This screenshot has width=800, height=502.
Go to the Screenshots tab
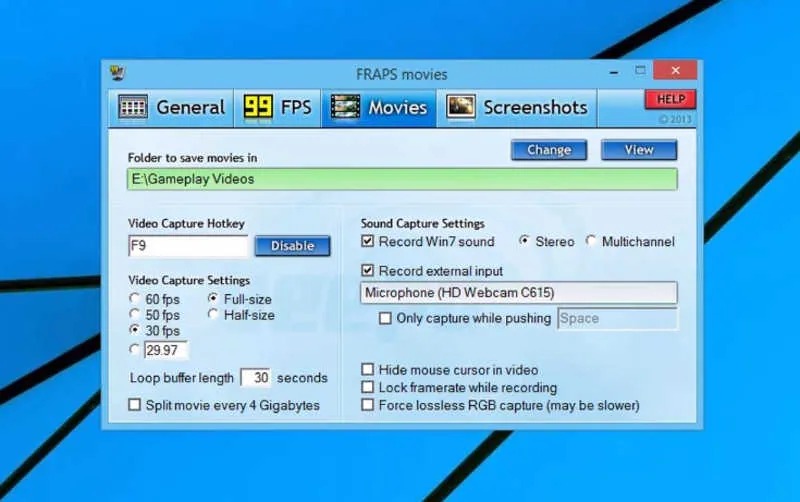coord(517,108)
